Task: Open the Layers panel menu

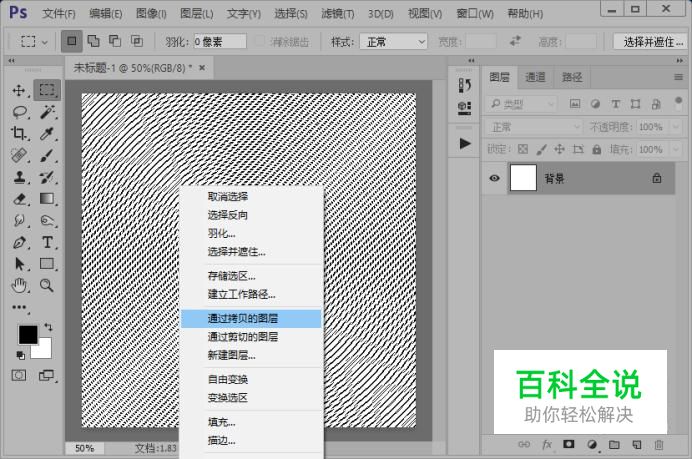Action: click(x=678, y=77)
